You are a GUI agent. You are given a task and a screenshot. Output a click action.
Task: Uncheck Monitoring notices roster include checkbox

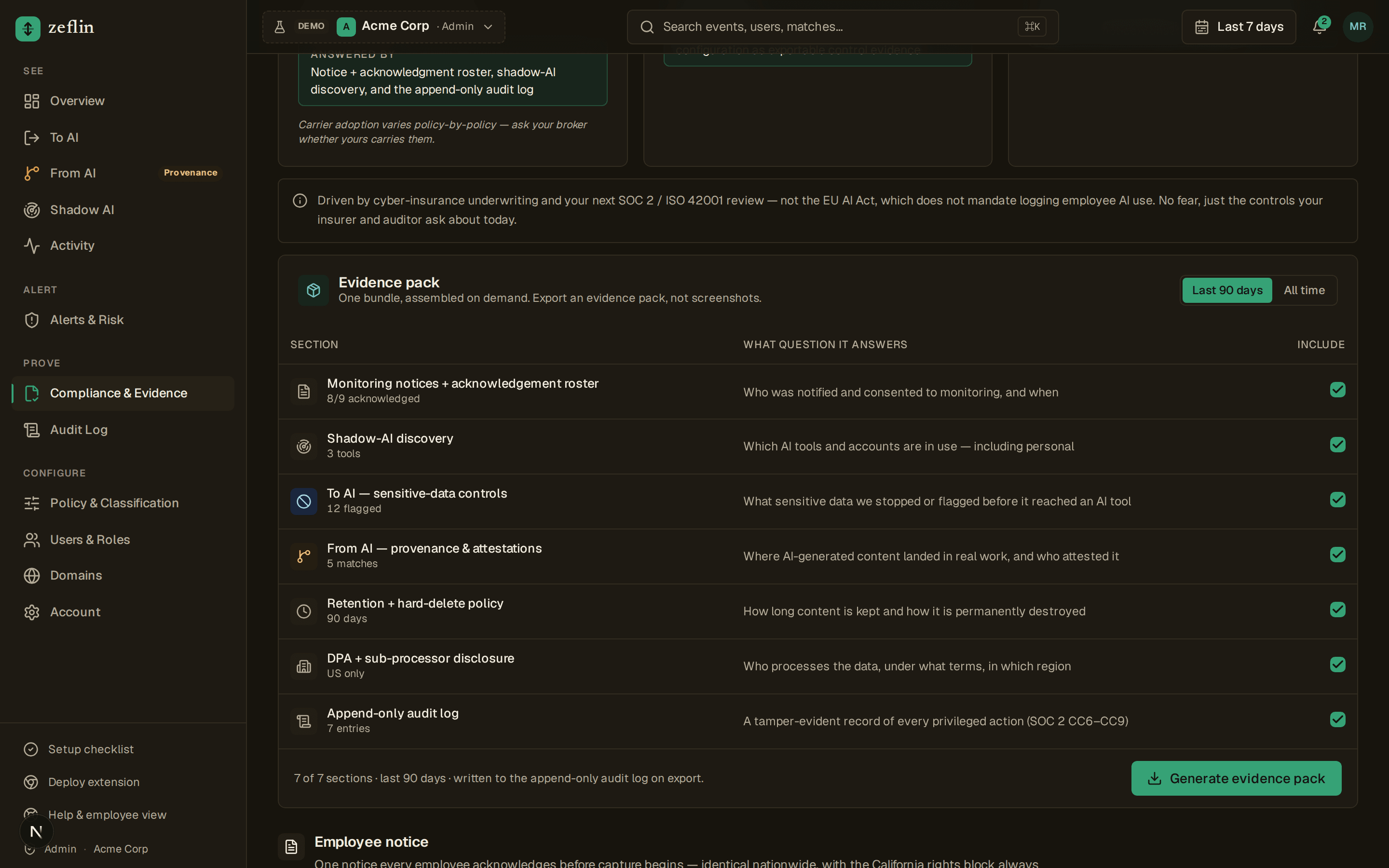click(x=1337, y=390)
